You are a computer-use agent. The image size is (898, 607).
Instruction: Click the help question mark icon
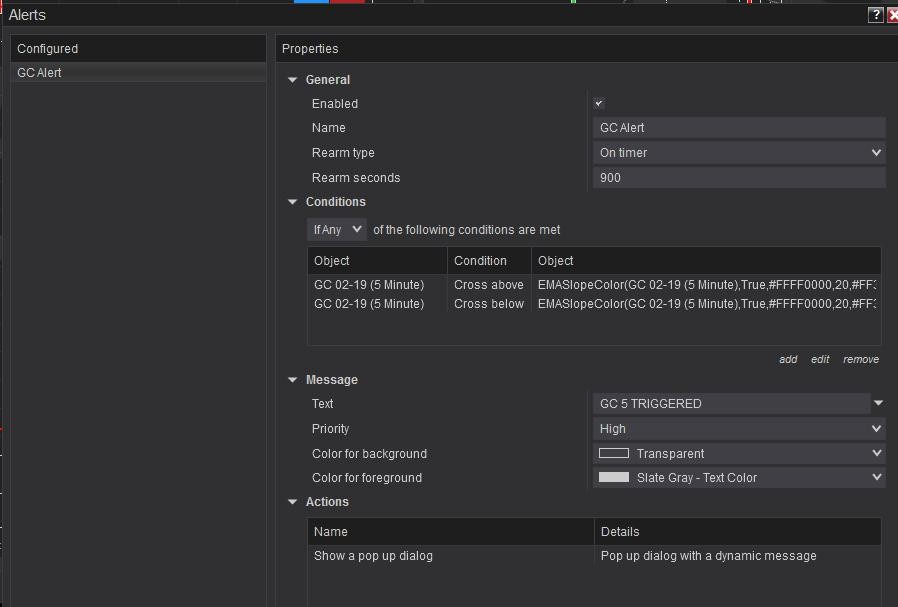click(876, 15)
